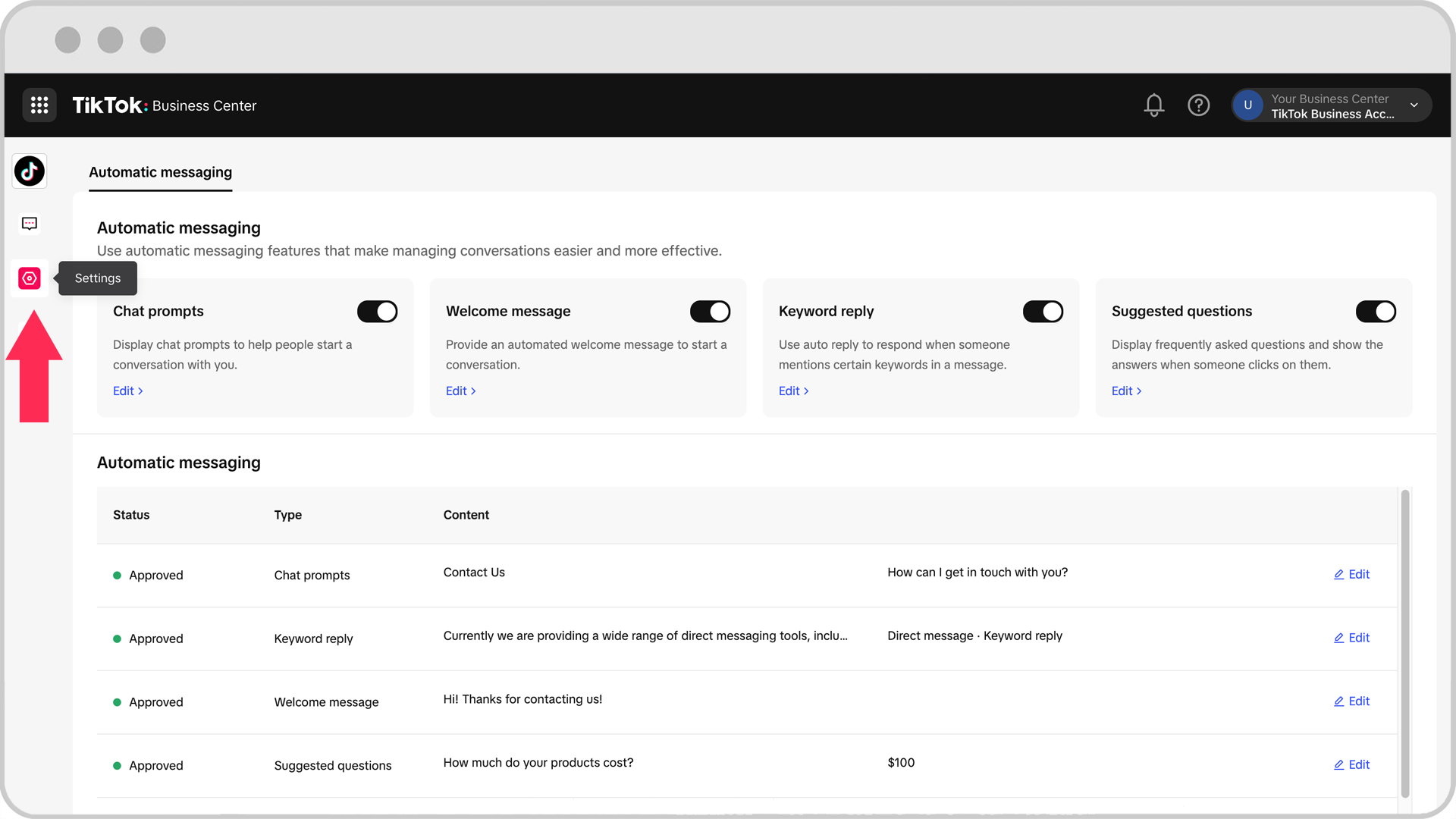This screenshot has width=1456, height=819.
Task: Open Settings via the sidebar gear icon
Action: (29, 278)
